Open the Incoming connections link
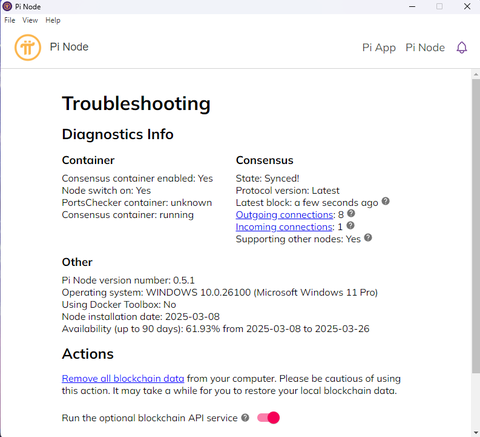The width and height of the screenshot is (480, 437). 284,227
